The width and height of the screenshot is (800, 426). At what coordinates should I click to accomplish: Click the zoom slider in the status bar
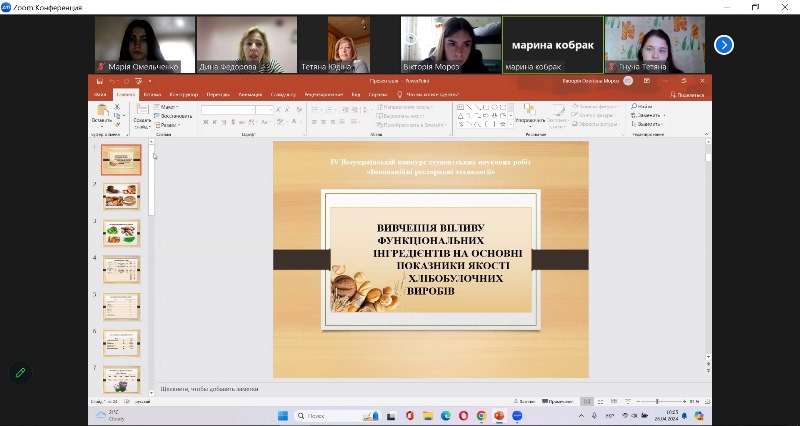click(x=657, y=402)
